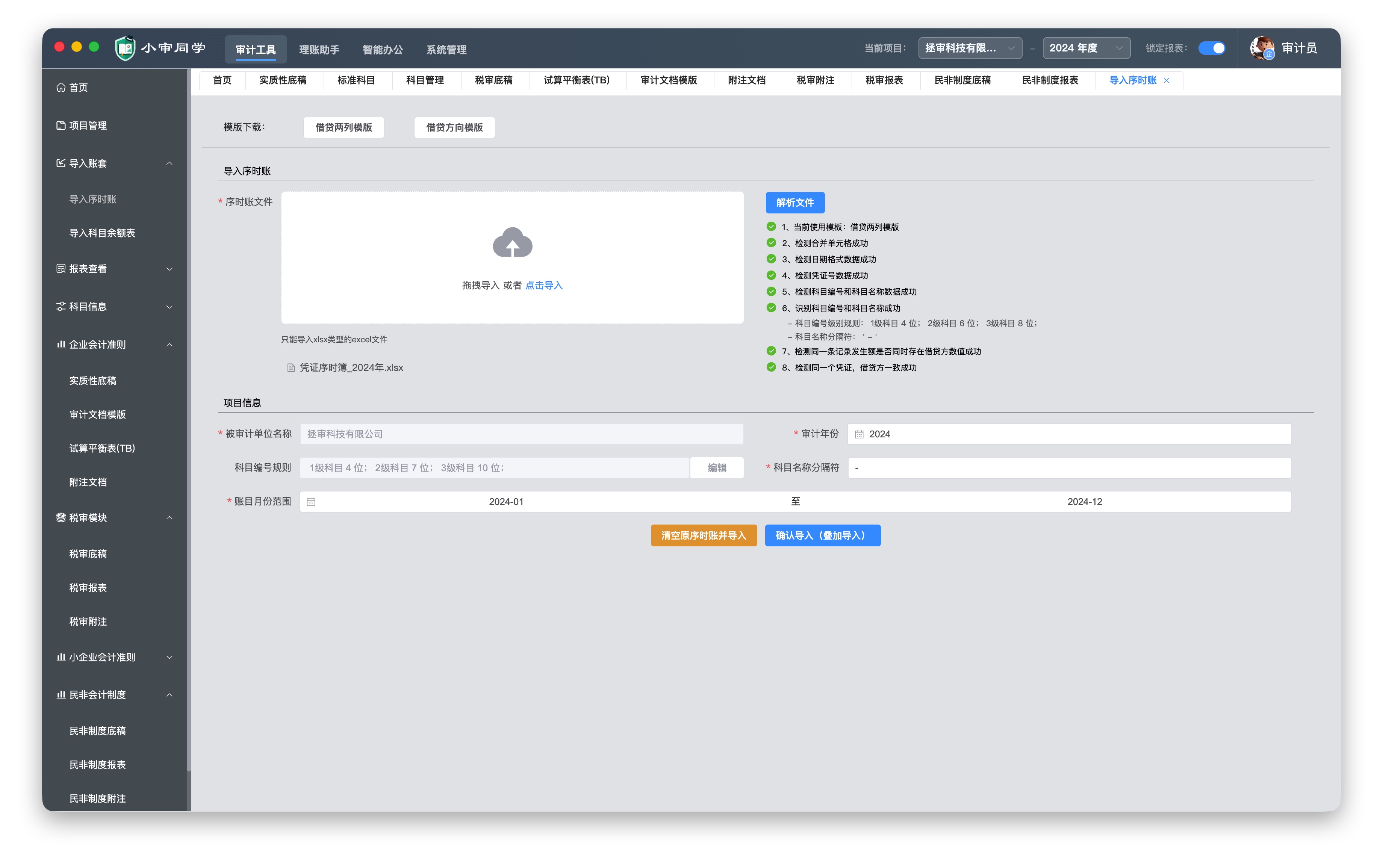The image size is (1383, 868).
Task: Open 审计文档模版 in sidebar
Action: [98, 414]
